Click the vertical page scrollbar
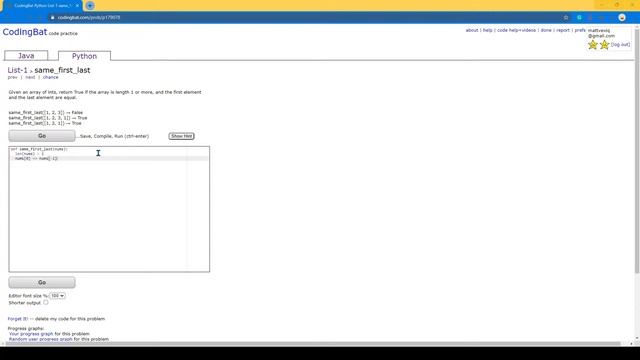 [637, 151]
